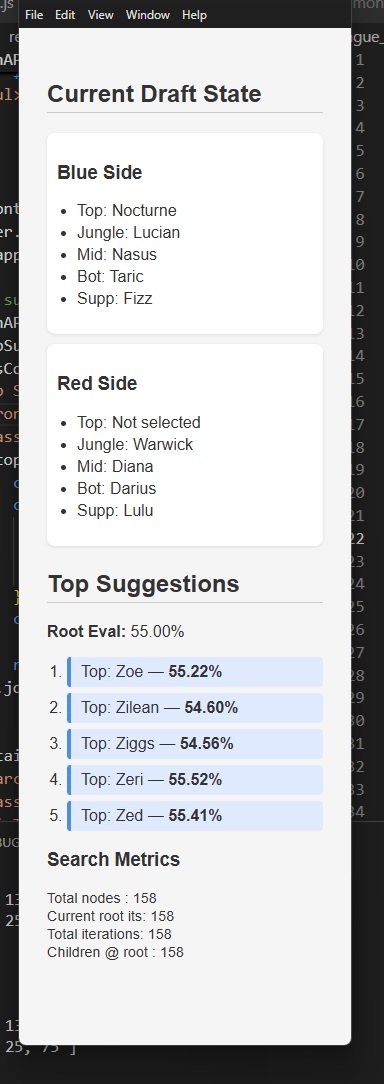
Task: Click the Red Side Top: Not selected entry
Action: pyautogui.click(x=138, y=422)
